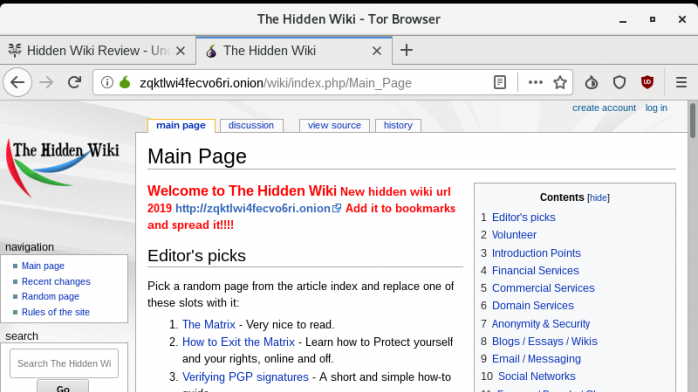698x392 pixels.
Task: Jump to Blogs / Essays / Wikis in Contents
Action: 544,341
